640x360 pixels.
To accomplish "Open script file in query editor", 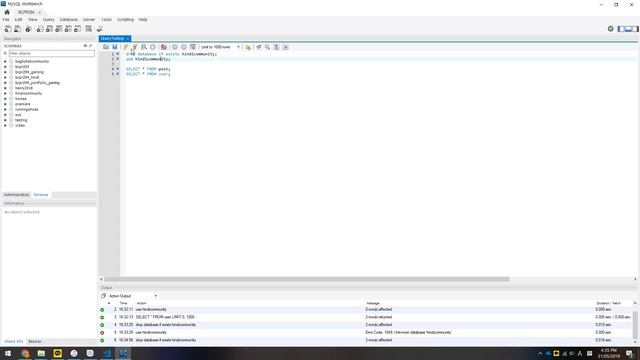I will point(106,47).
